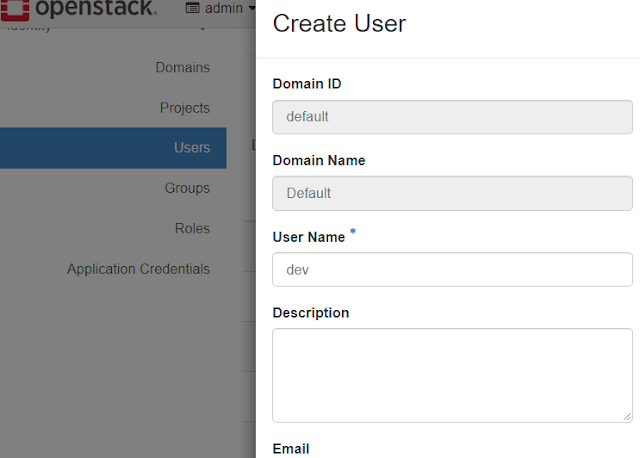Navigate to the Roles page

(192, 228)
